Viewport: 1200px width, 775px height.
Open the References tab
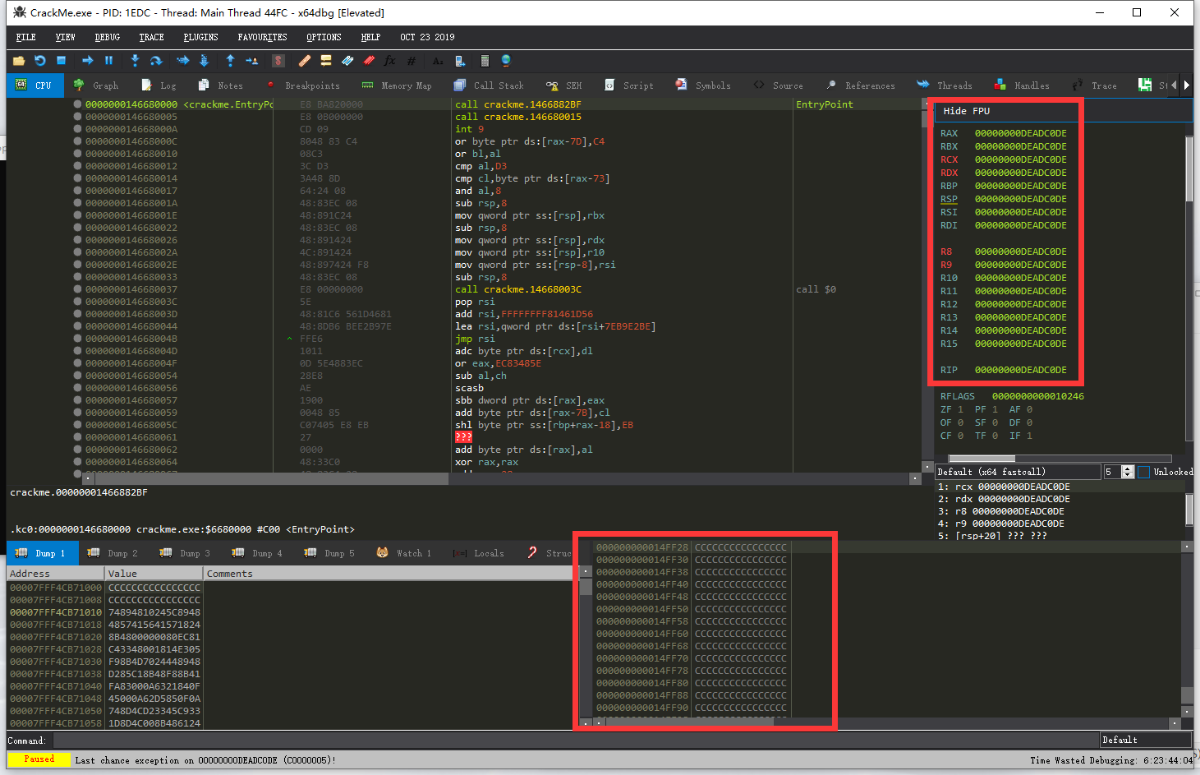tap(859, 85)
